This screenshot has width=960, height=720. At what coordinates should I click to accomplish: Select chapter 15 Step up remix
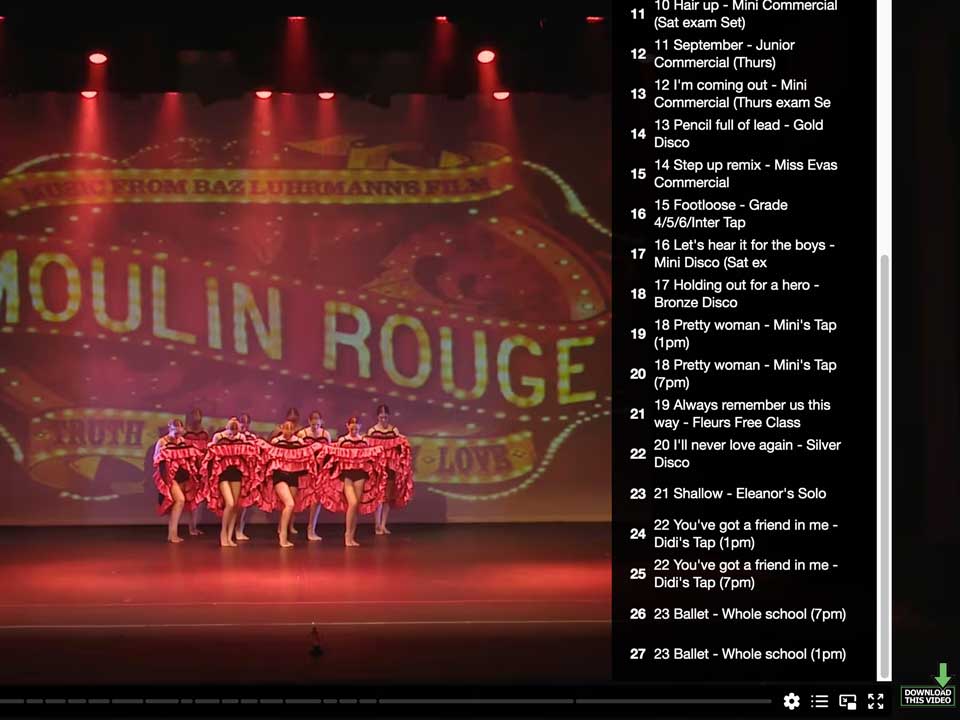coord(744,174)
